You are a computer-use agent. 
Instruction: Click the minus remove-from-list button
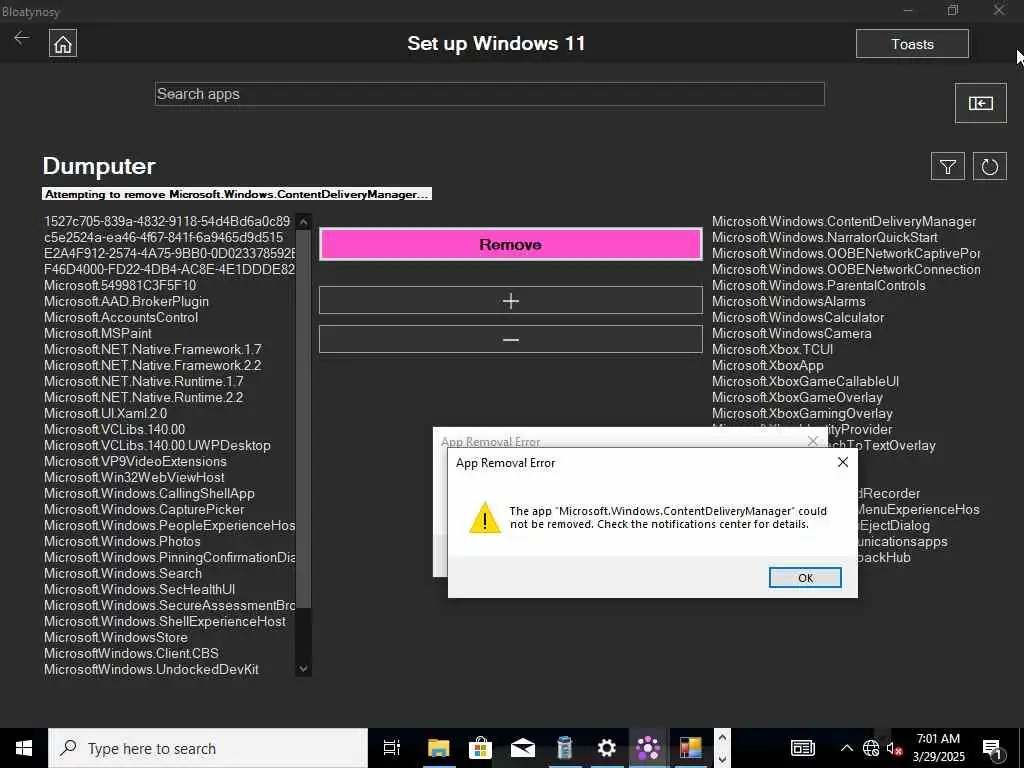tap(511, 340)
